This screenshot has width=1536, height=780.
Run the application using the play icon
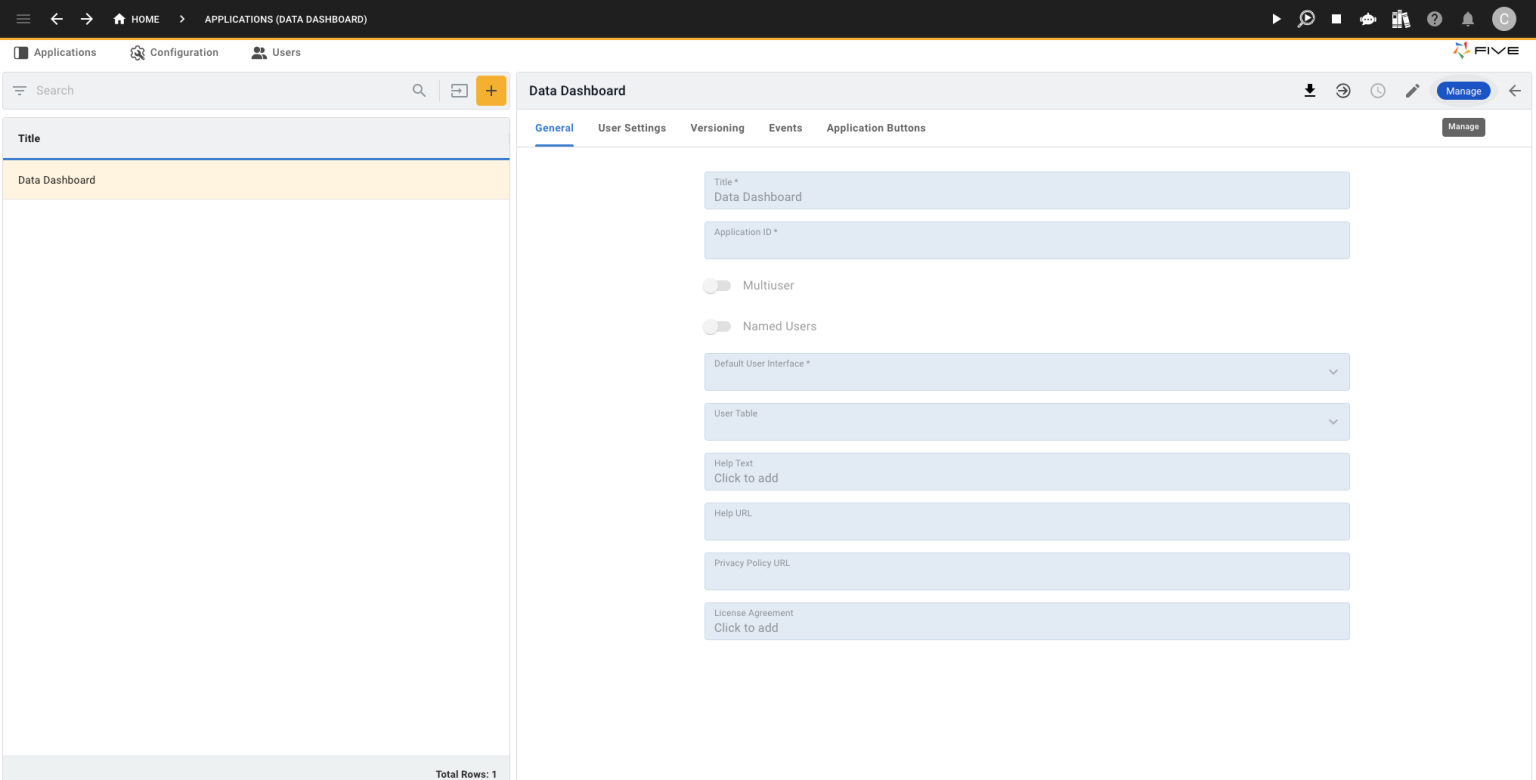(1275, 18)
